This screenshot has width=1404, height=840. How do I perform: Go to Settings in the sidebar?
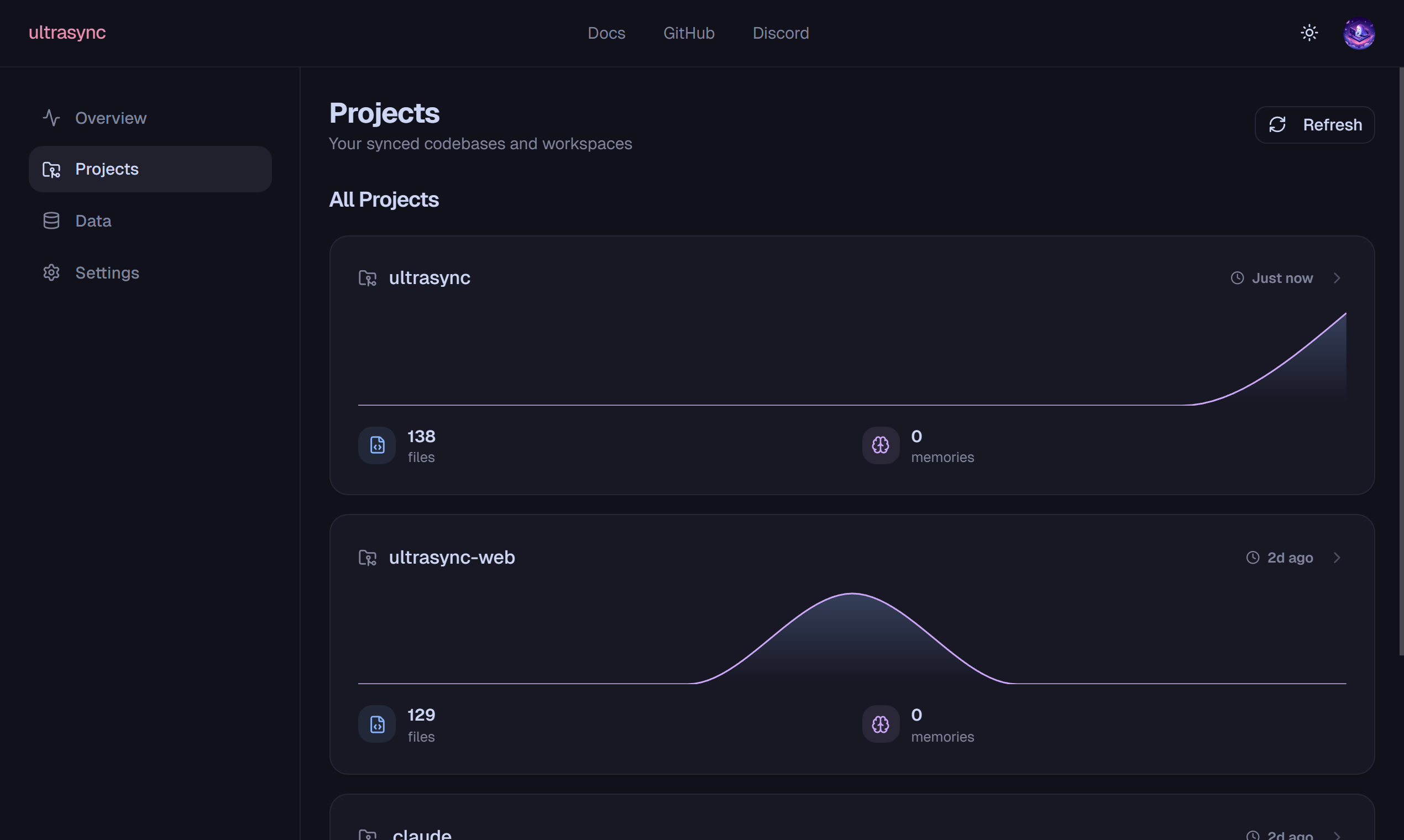click(107, 273)
